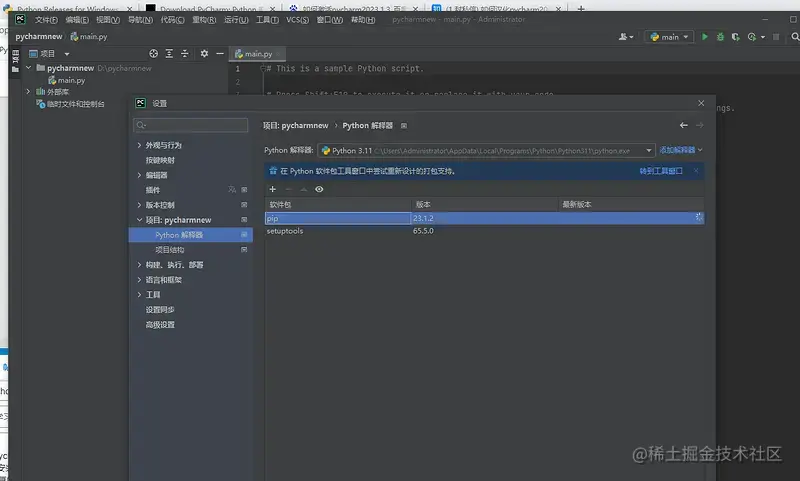Open the Refactor menu
The height and width of the screenshot is (481, 800).
tap(204, 19)
